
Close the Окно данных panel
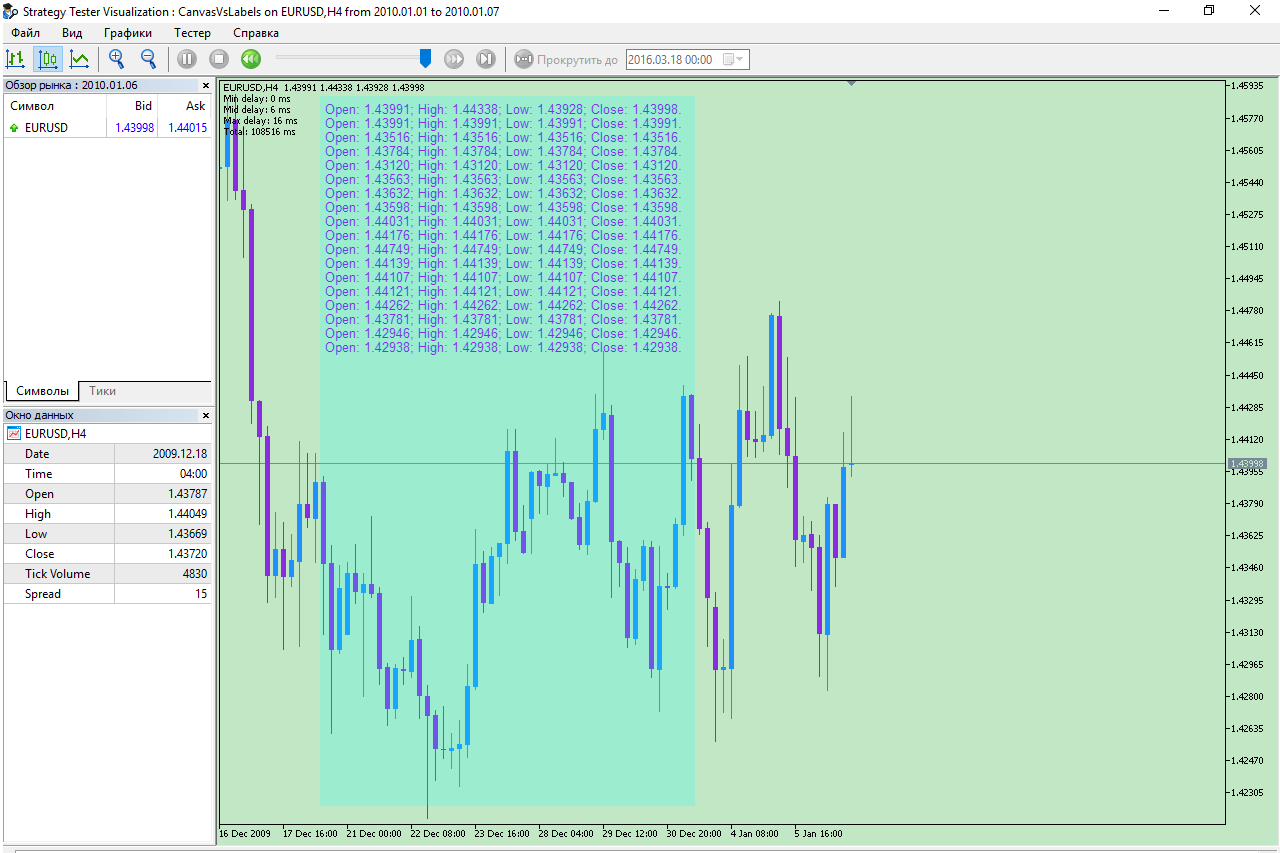[x=206, y=415]
